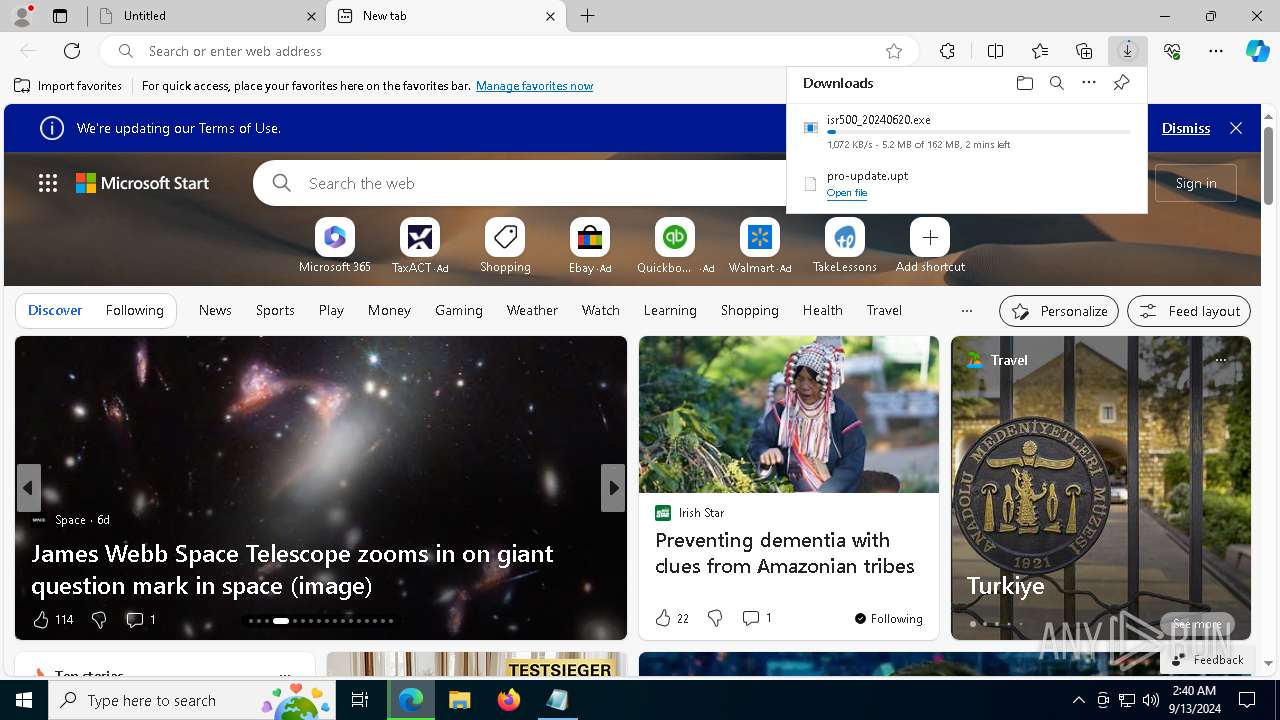This screenshot has height=720, width=1280.
Task: Add a new shortcut tile
Action: pyautogui.click(x=930, y=246)
